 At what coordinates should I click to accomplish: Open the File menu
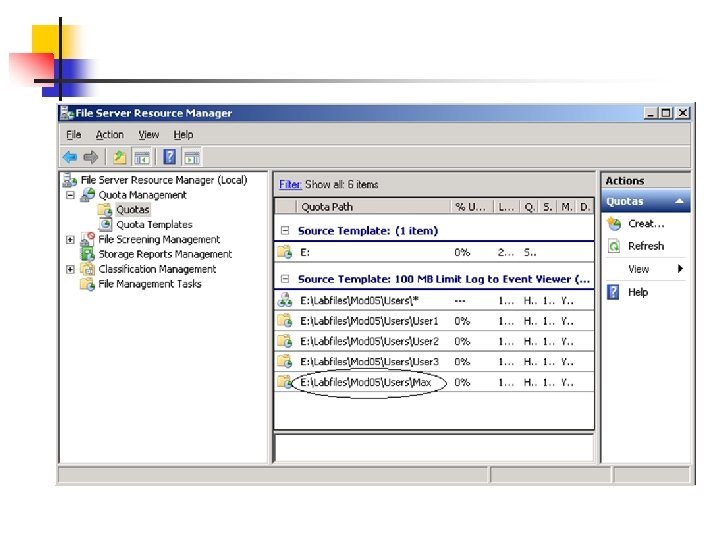[73, 135]
